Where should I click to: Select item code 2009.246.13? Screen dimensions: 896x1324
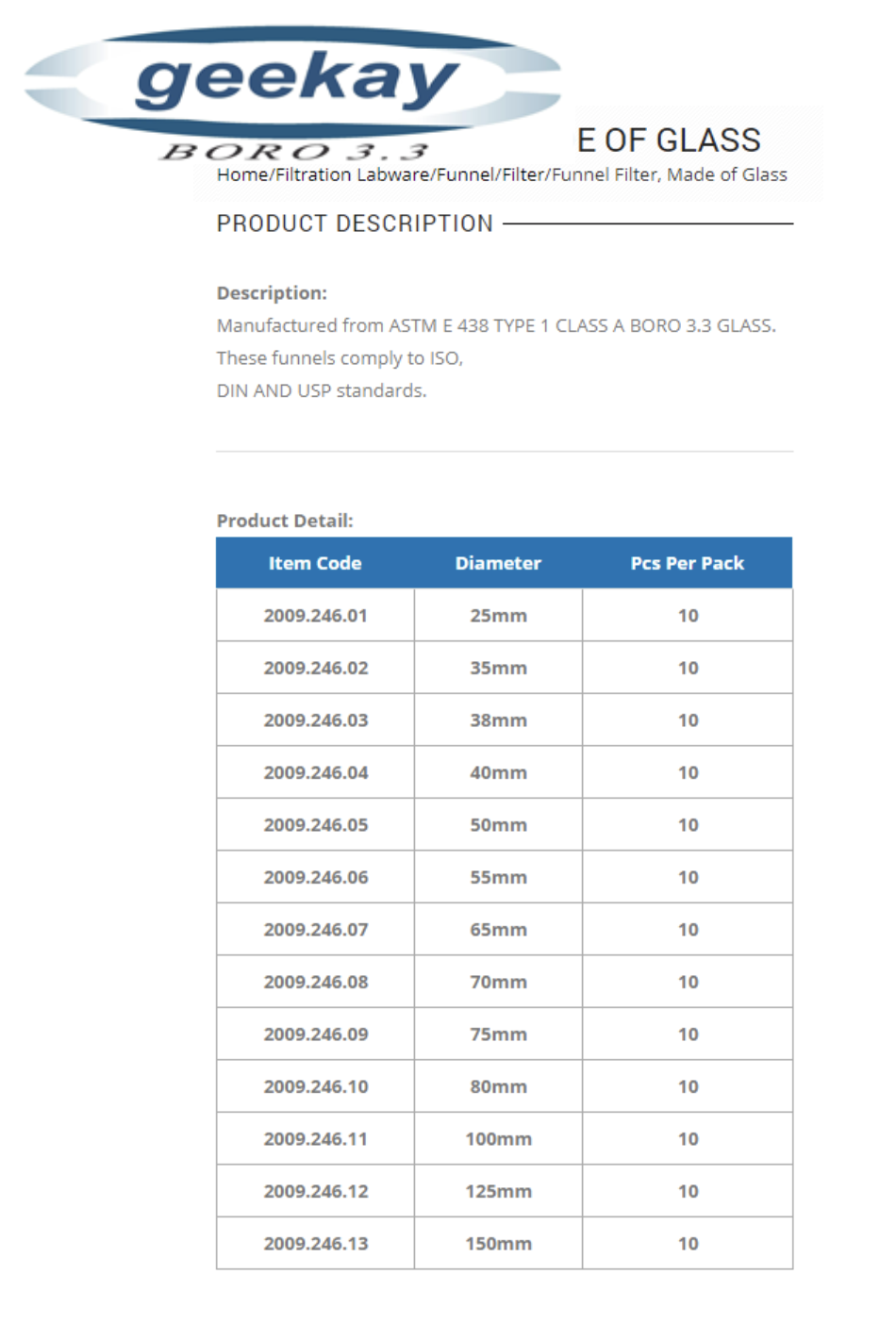click(x=315, y=1244)
